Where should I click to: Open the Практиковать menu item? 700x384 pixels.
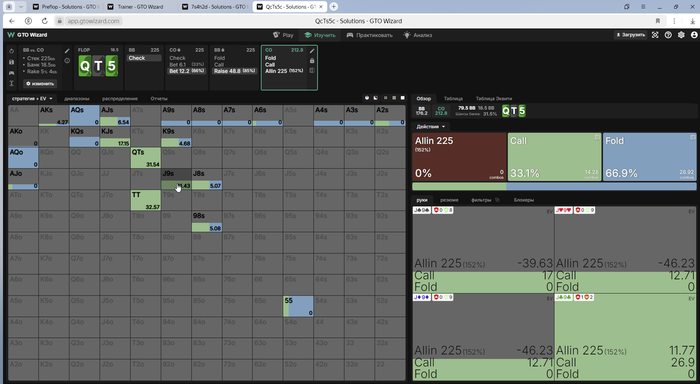pyautogui.click(x=370, y=35)
